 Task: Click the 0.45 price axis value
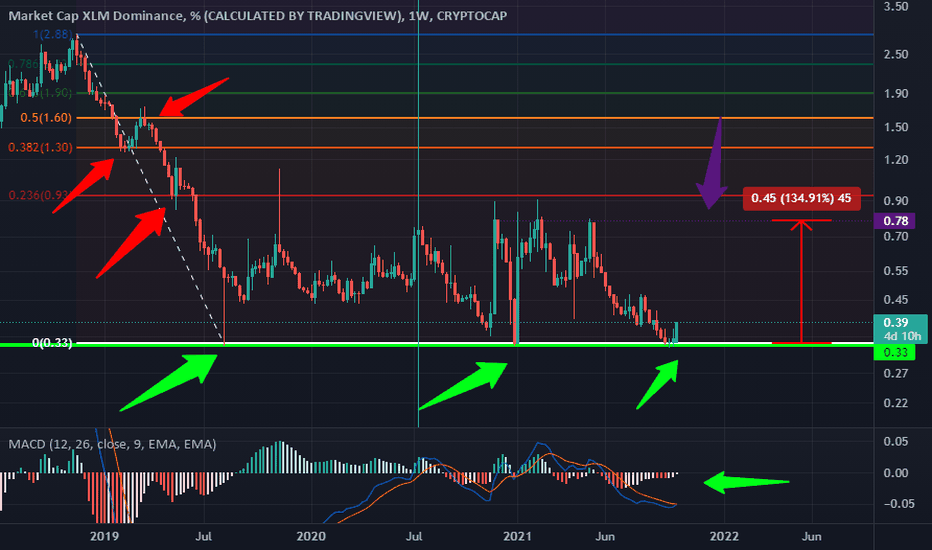click(896, 299)
